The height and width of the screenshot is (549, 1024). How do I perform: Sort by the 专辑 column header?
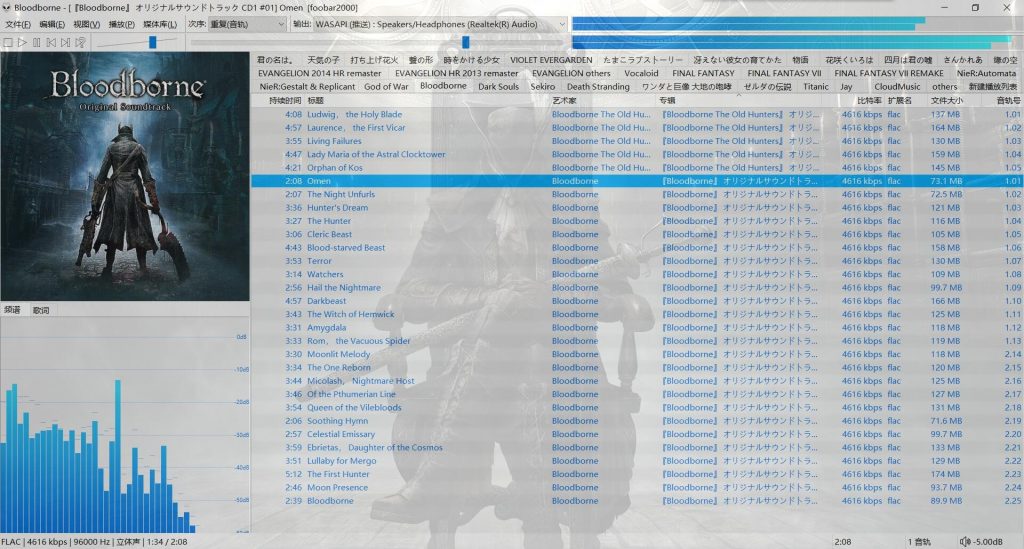click(667, 101)
